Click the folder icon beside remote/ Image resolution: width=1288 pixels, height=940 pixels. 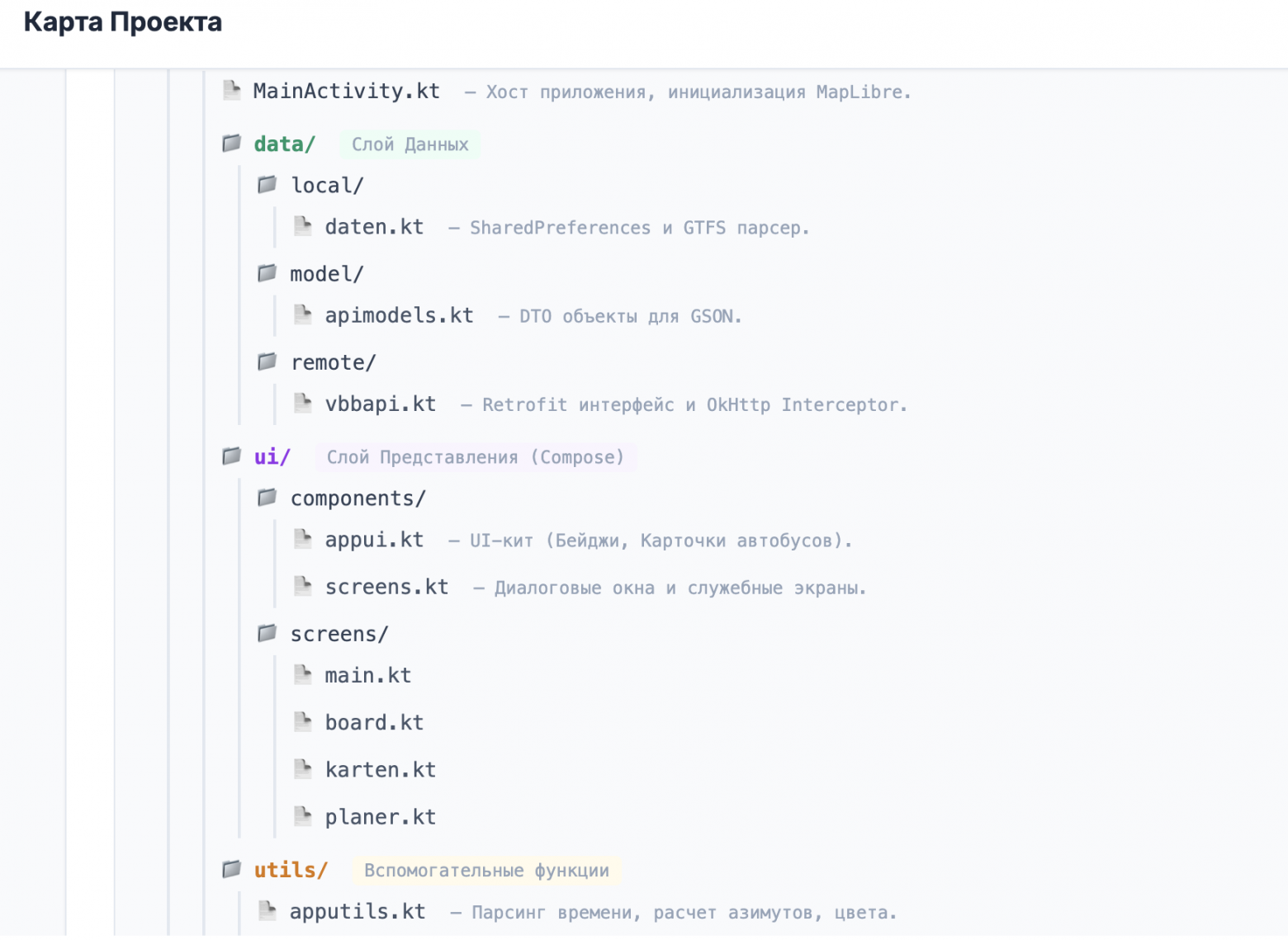(267, 361)
